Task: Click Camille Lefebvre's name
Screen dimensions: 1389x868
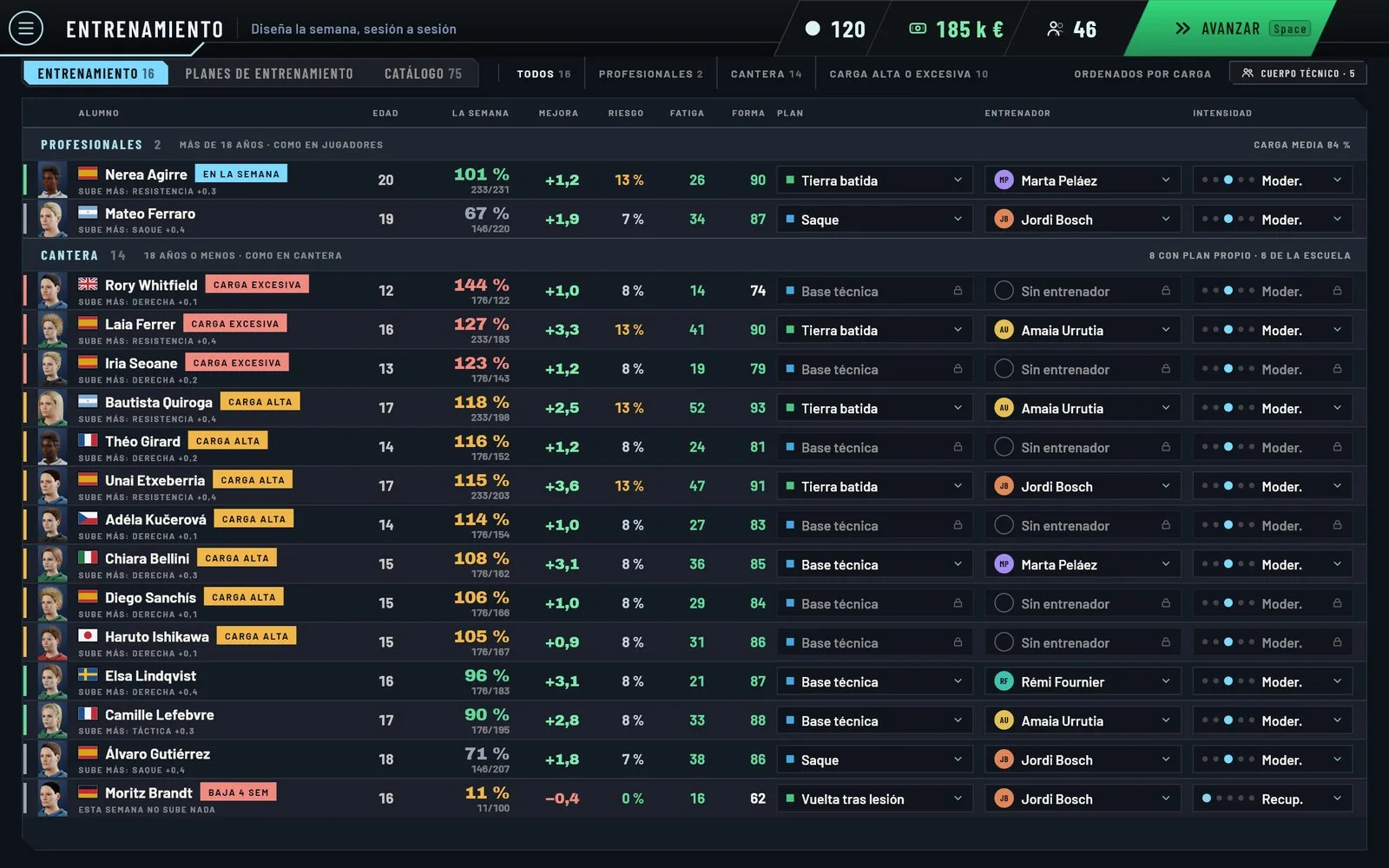Action: tap(160, 714)
